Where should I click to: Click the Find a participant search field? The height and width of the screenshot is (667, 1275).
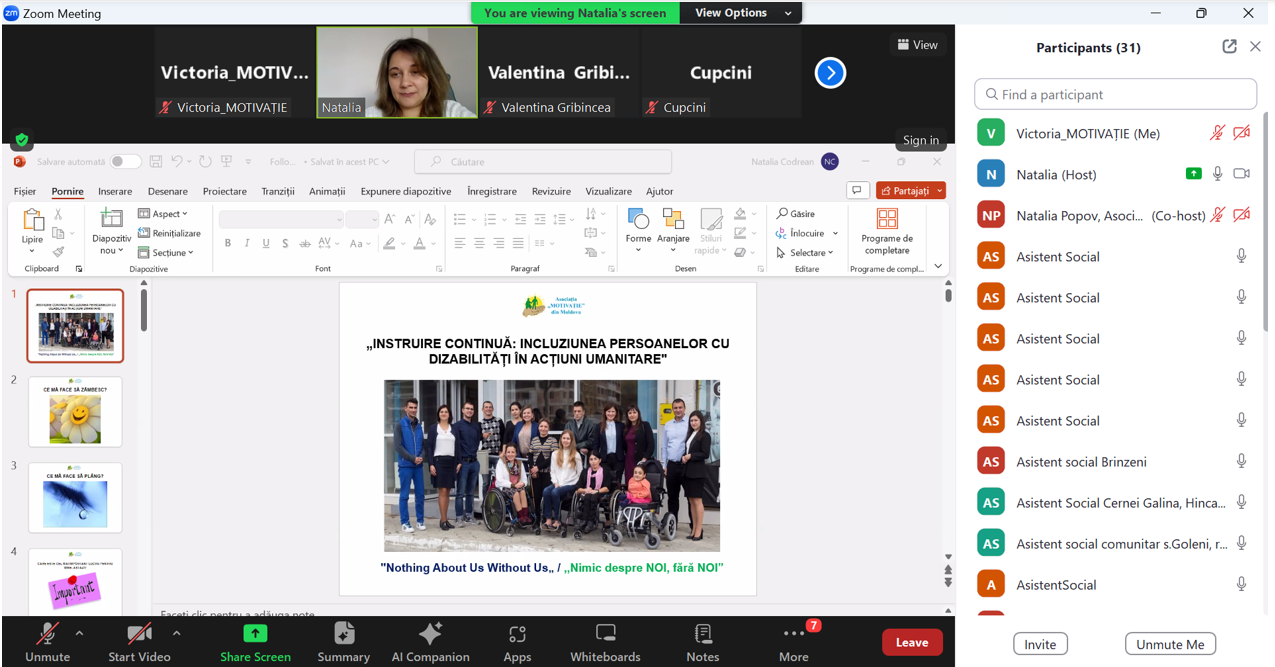(x=1115, y=94)
